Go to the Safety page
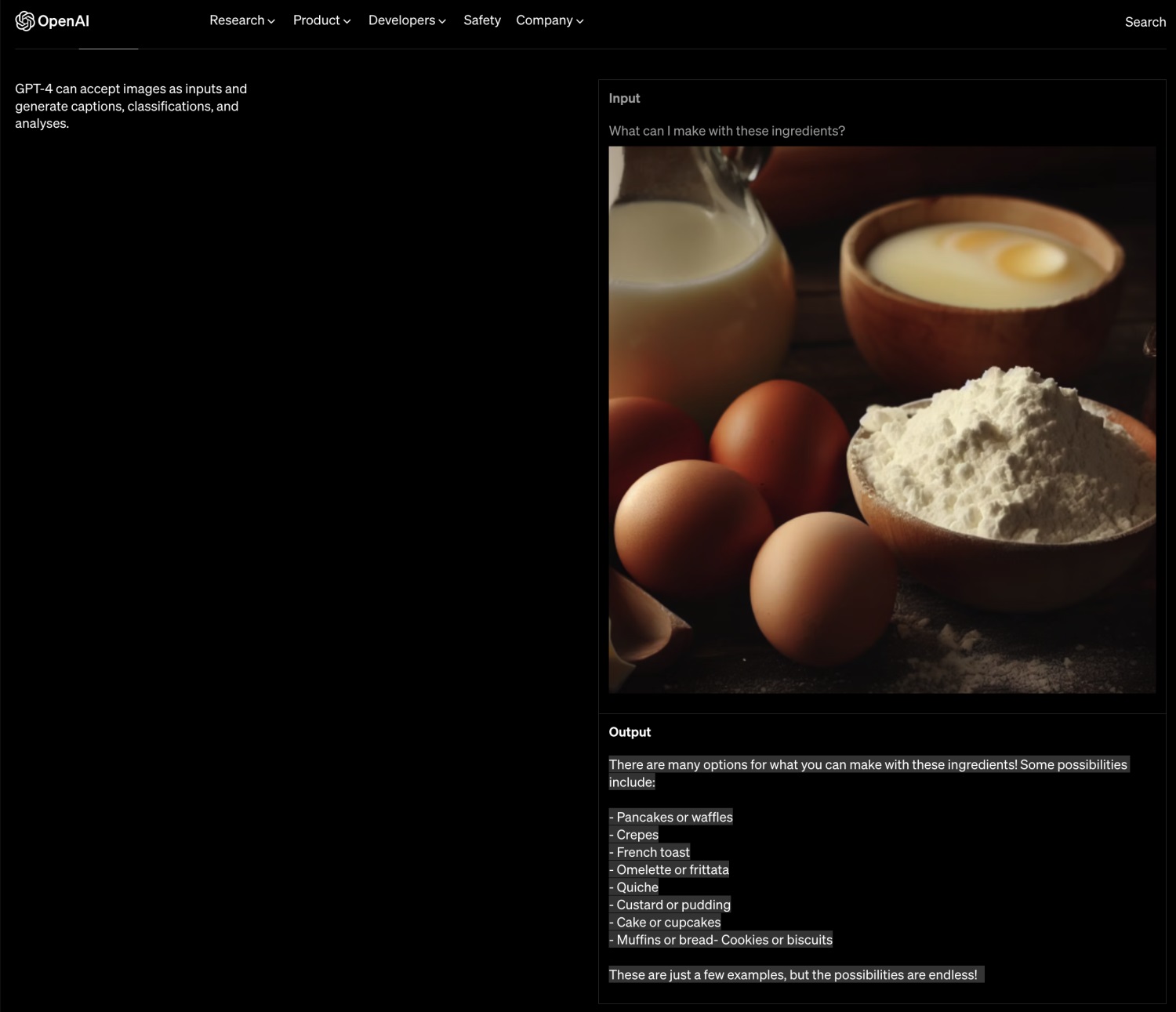 click(482, 20)
